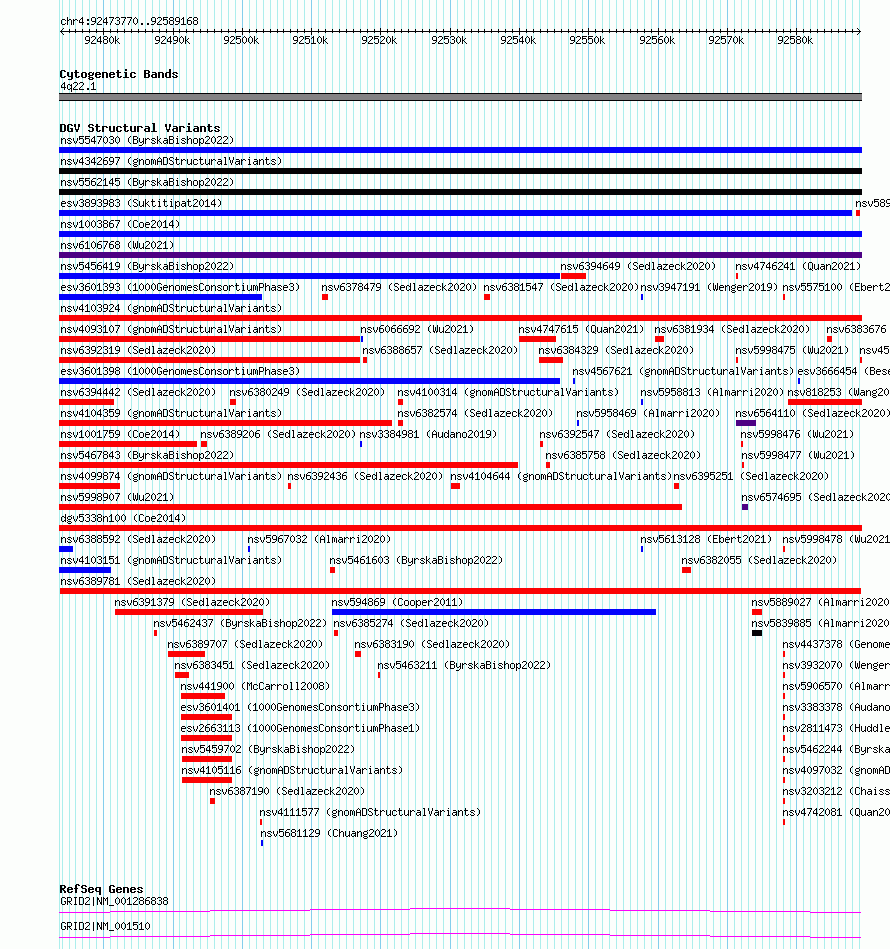Click nsv1003867 (Coe2014) variant label
This screenshot has width=890, height=949.
click(x=120, y=225)
